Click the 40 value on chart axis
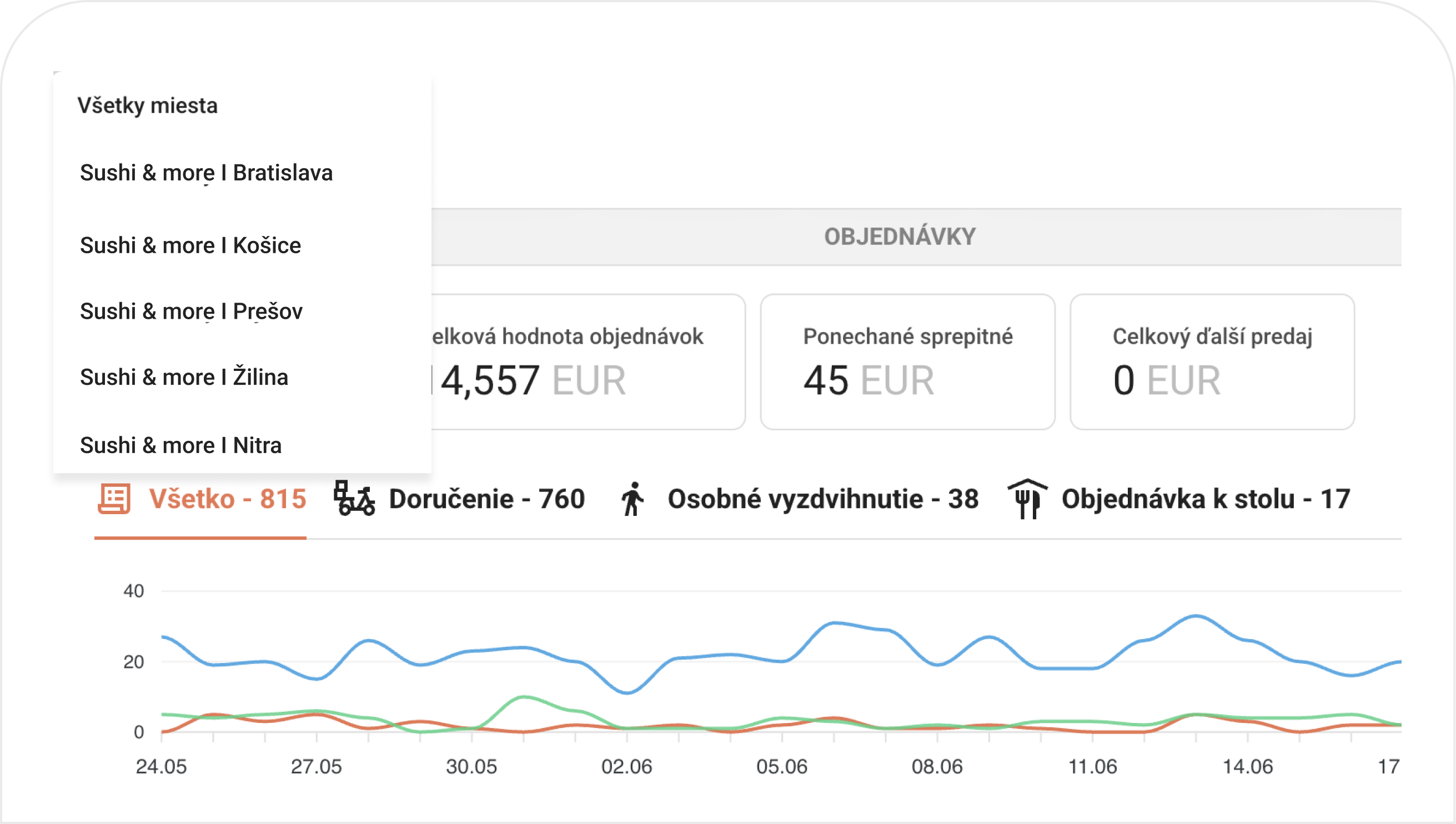The height and width of the screenshot is (824, 1456). click(133, 591)
